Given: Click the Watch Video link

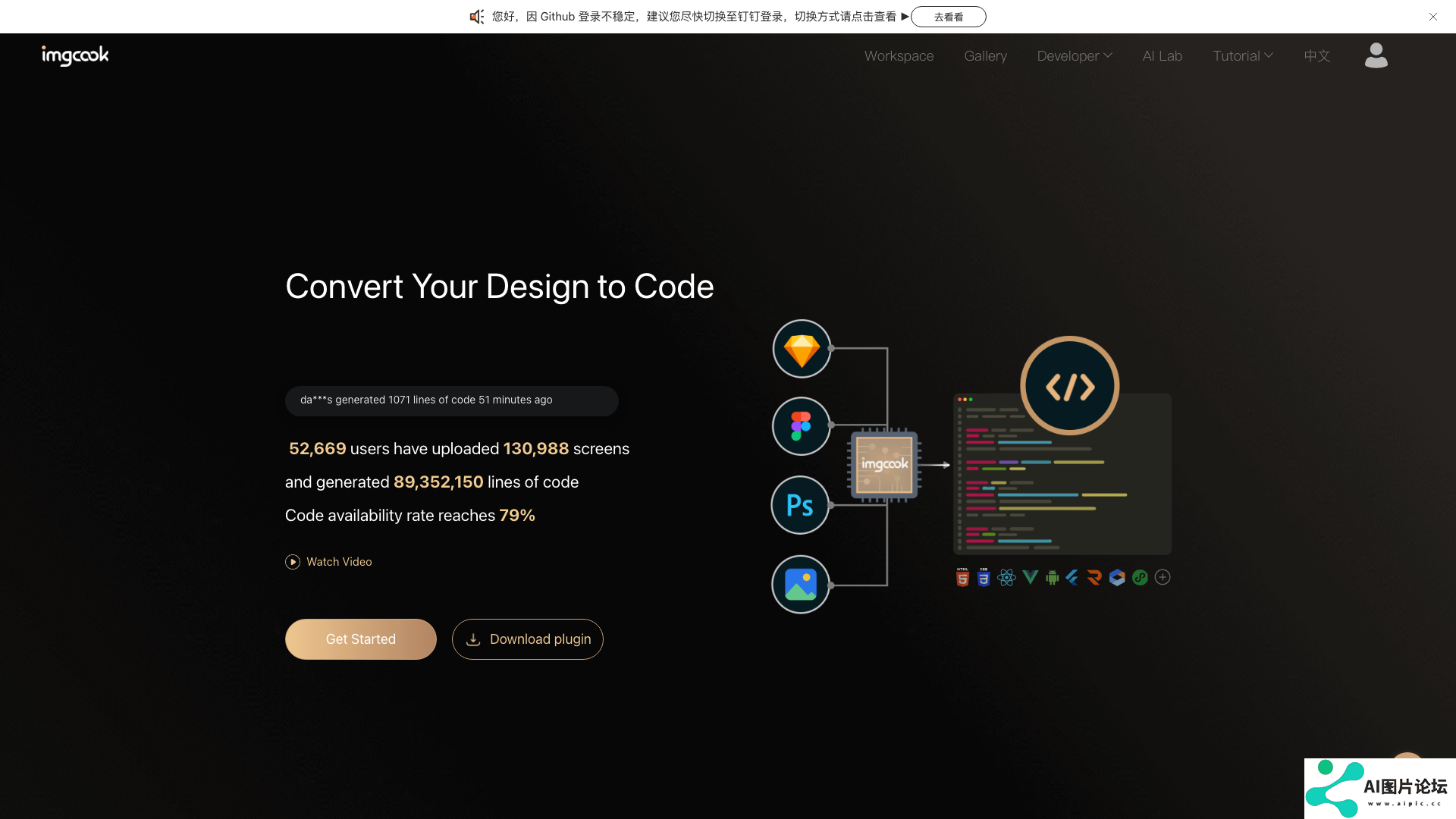Looking at the screenshot, I should pos(328,562).
